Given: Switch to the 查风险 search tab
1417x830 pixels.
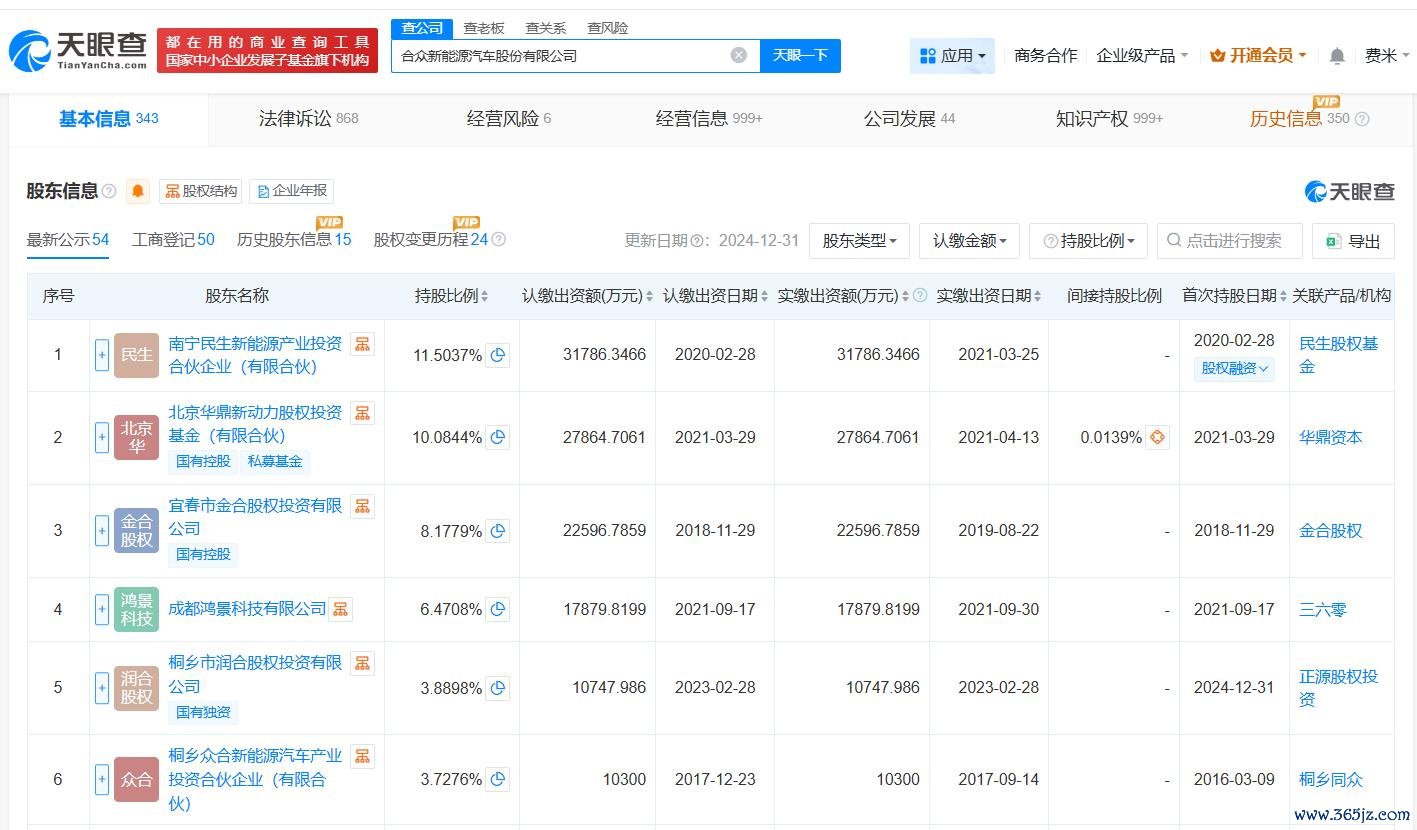Looking at the screenshot, I should [x=608, y=28].
